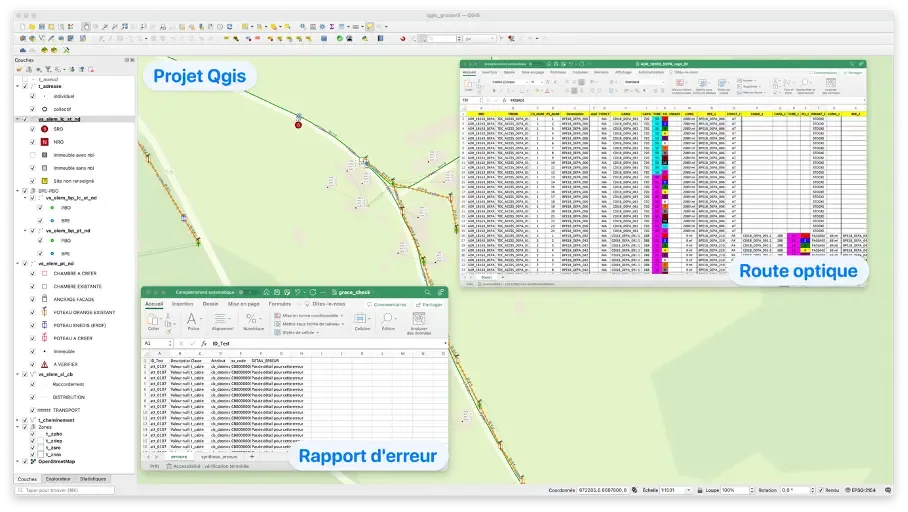Click the Rotation value field
This screenshot has height=512, width=908.
(x=795, y=490)
